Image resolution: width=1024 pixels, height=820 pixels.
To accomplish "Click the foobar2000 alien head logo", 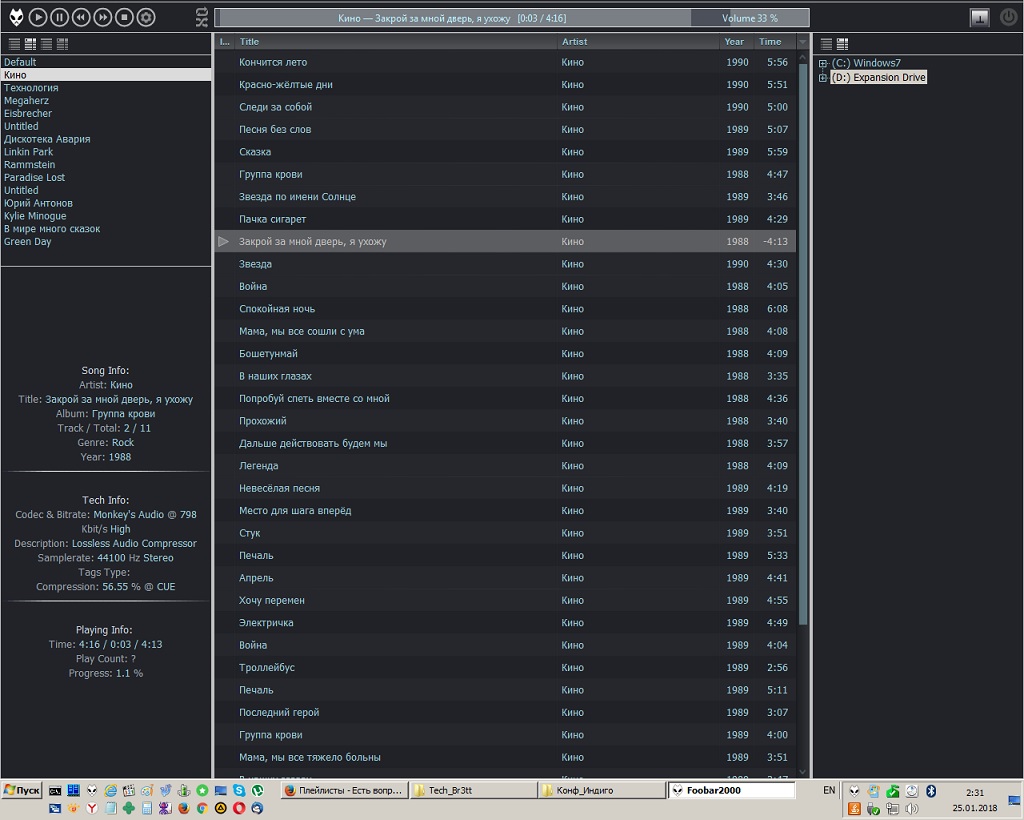I will pyautogui.click(x=16, y=17).
